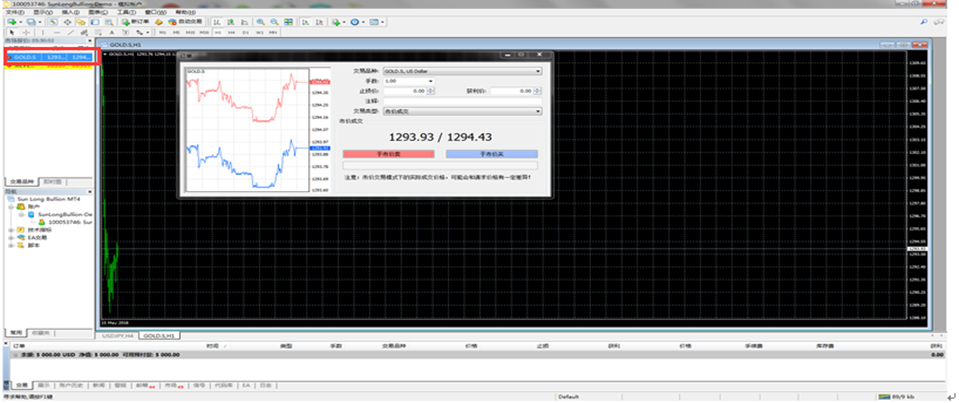Open the volume dropdown showing 1.00
Image resolution: width=959 pixels, height=403 pixels.
click(x=408, y=81)
